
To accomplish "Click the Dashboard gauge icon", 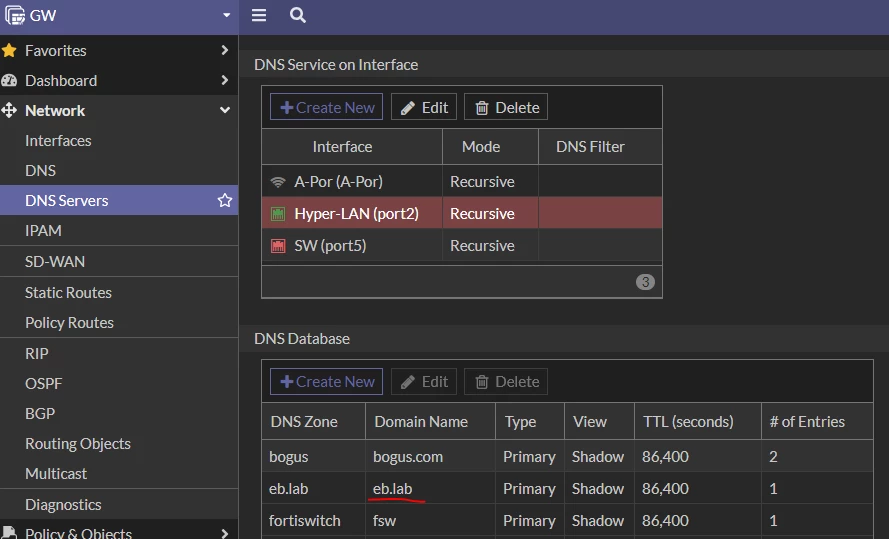I will coord(9,80).
